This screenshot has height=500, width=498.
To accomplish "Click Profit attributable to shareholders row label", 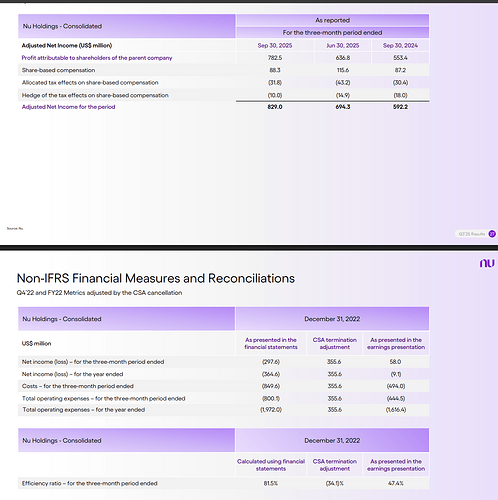I will [97, 58].
